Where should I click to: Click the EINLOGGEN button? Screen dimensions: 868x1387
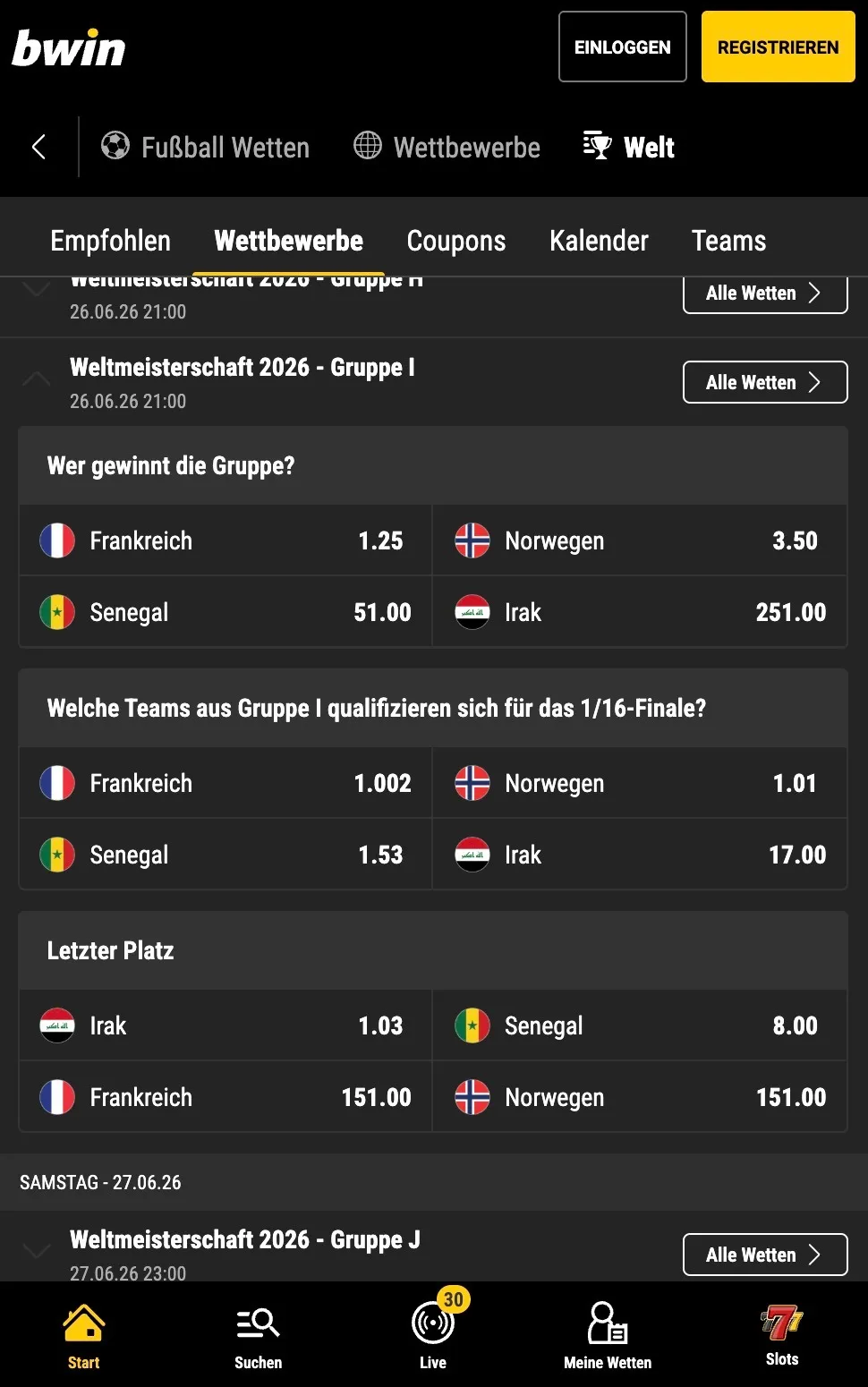coord(623,47)
